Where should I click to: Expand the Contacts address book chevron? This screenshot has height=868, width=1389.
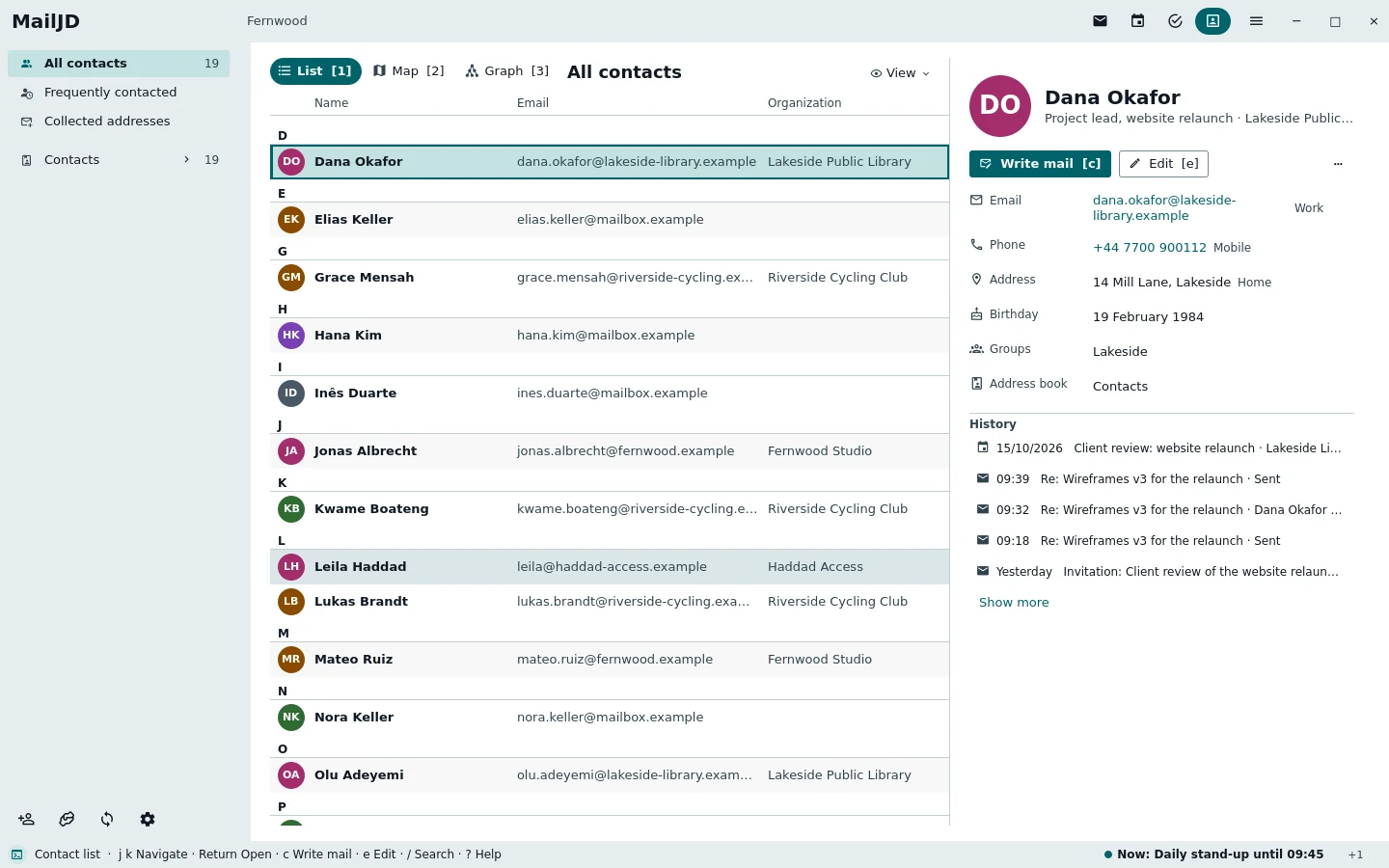tap(186, 160)
